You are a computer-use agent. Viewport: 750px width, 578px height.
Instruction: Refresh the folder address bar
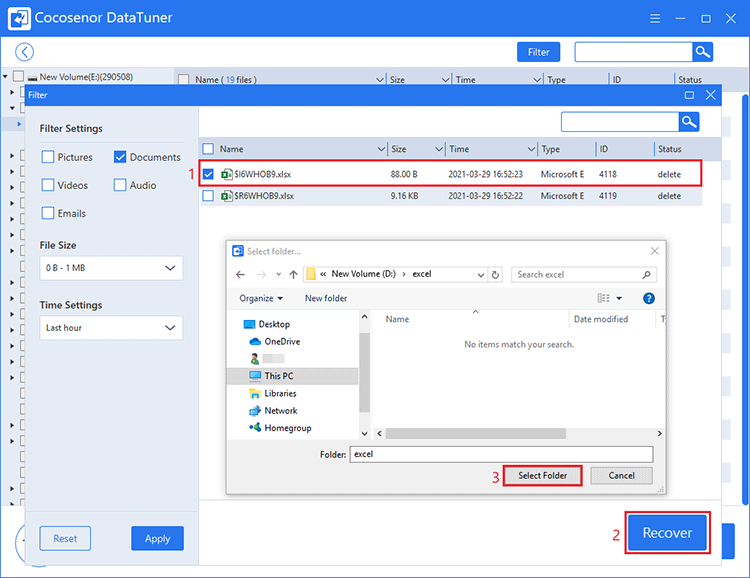coord(495,275)
